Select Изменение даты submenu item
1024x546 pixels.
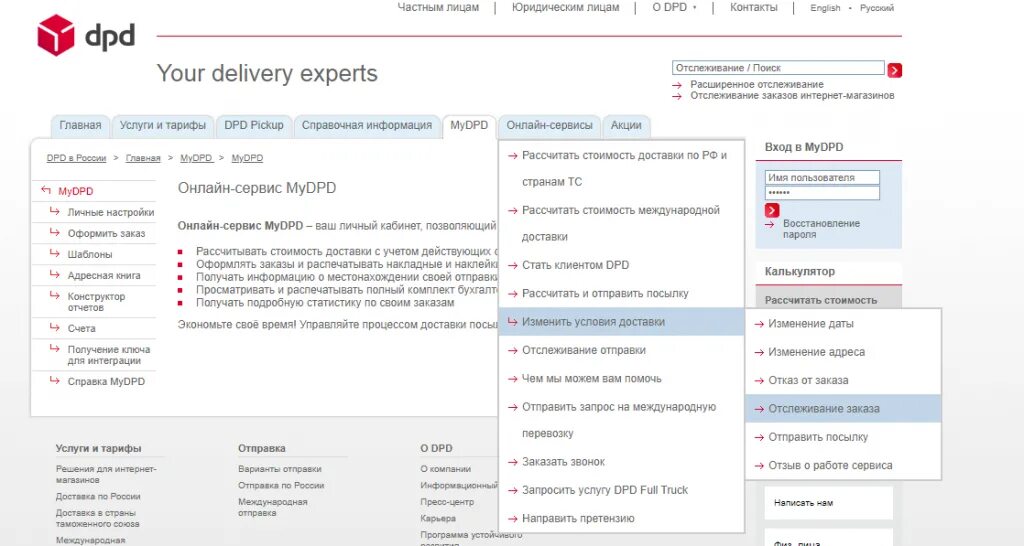(843, 324)
